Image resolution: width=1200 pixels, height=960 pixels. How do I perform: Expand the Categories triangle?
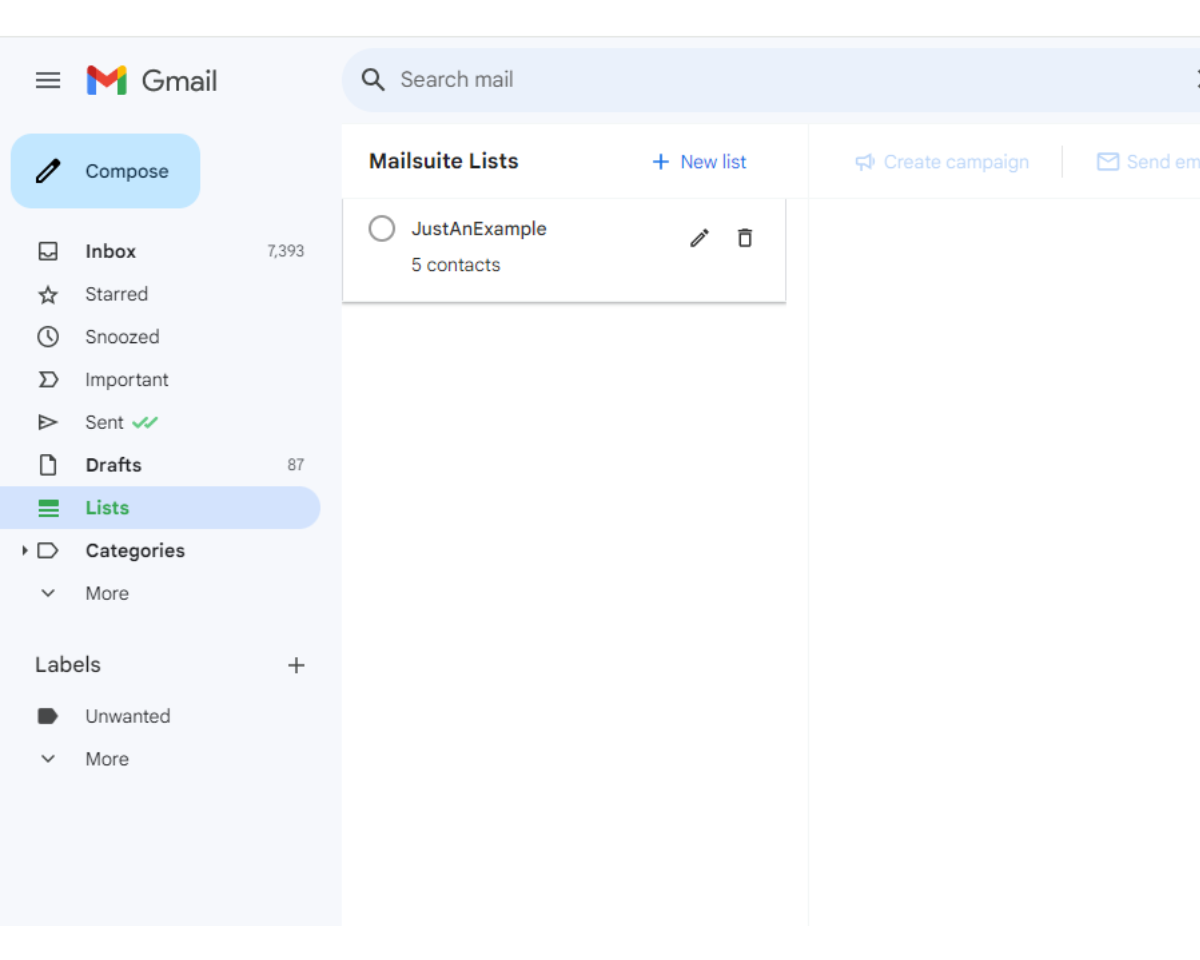pyautogui.click(x=24, y=551)
